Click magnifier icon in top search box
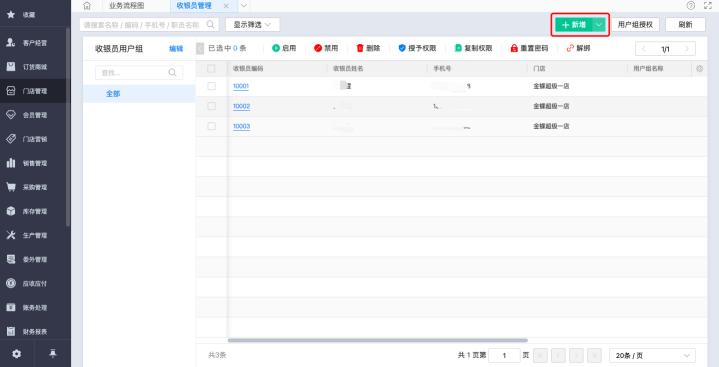The image size is (719, 367). click(210, 24)
